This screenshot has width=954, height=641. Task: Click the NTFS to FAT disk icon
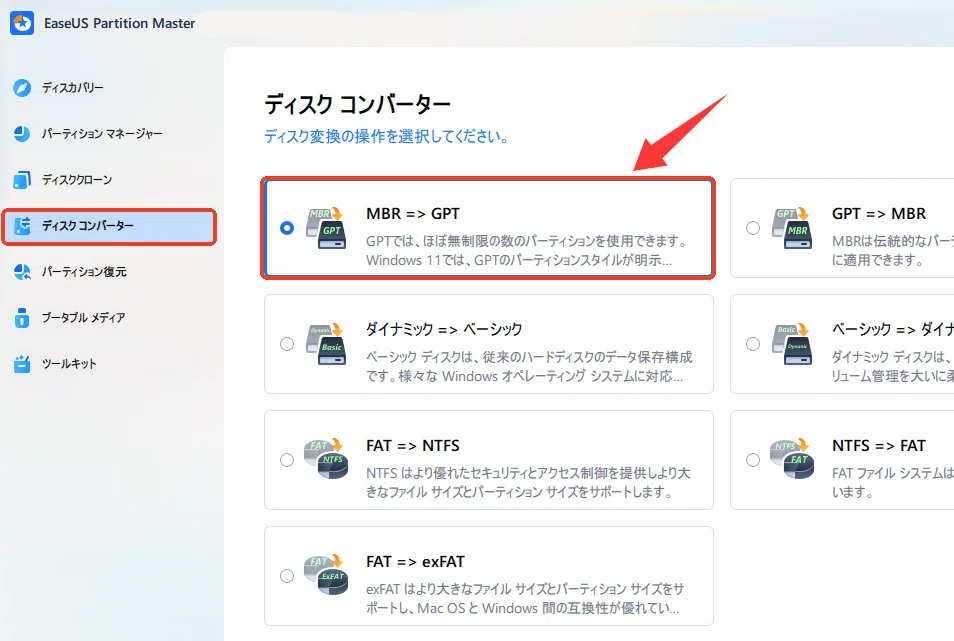(792, 460)
